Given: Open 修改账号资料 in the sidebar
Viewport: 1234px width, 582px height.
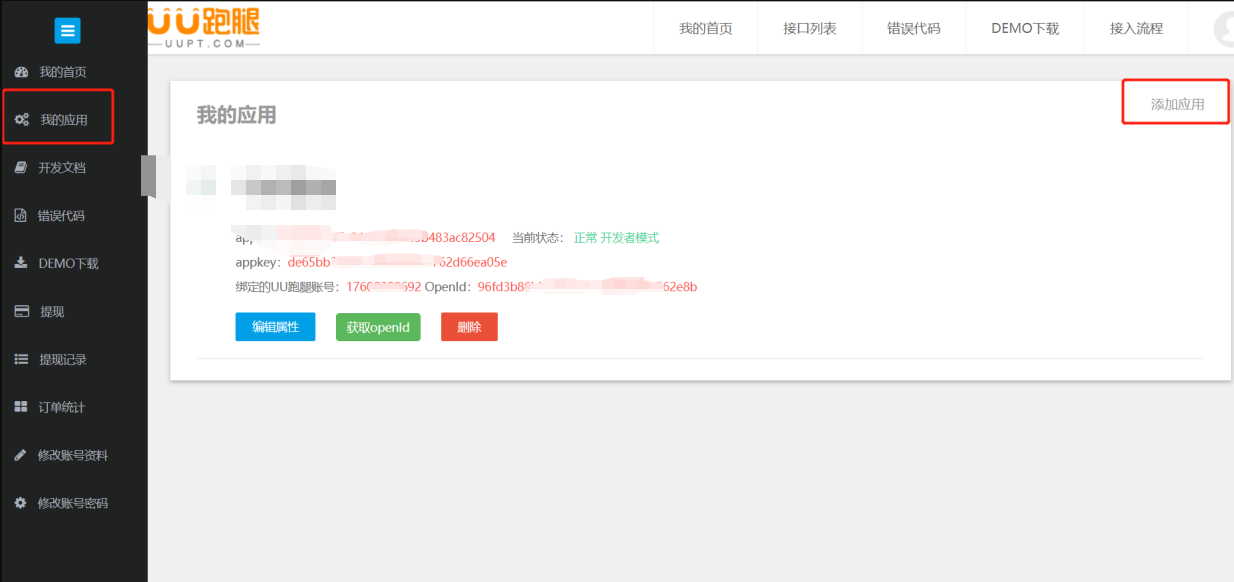Looking at the screenshot, I should (74, 455).
